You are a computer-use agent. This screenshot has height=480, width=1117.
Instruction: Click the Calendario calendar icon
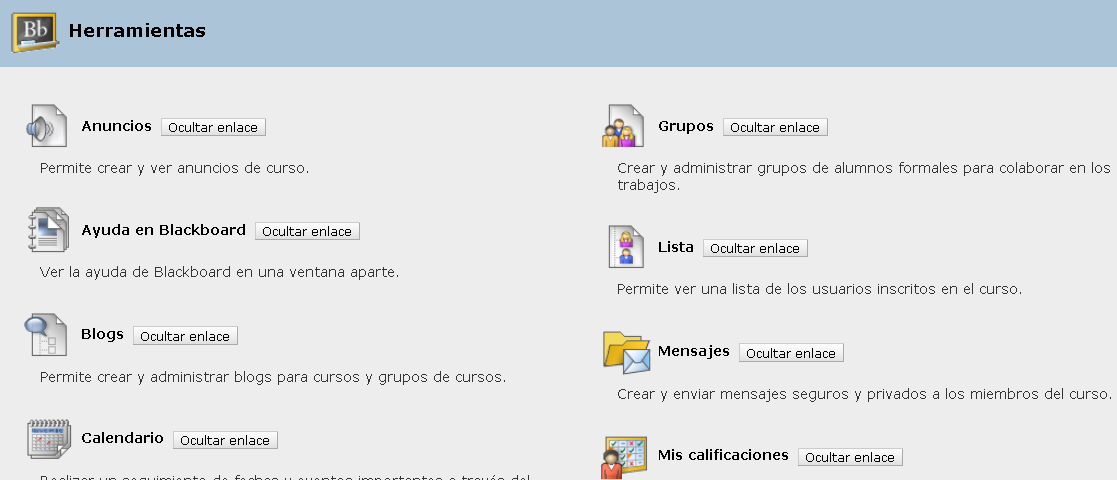(49, 439)
